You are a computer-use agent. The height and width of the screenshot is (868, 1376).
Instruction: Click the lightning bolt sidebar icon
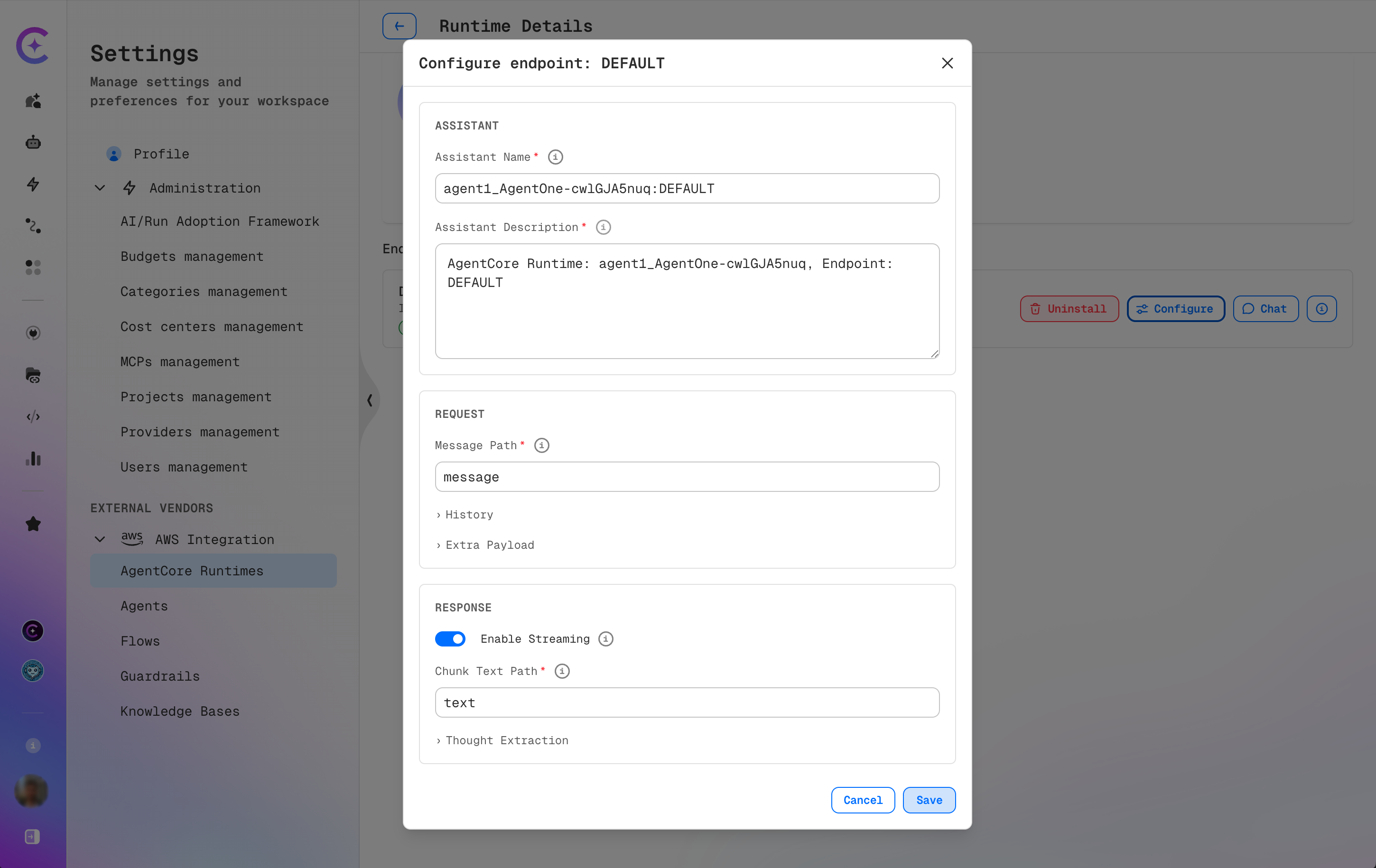coord(33,184)
